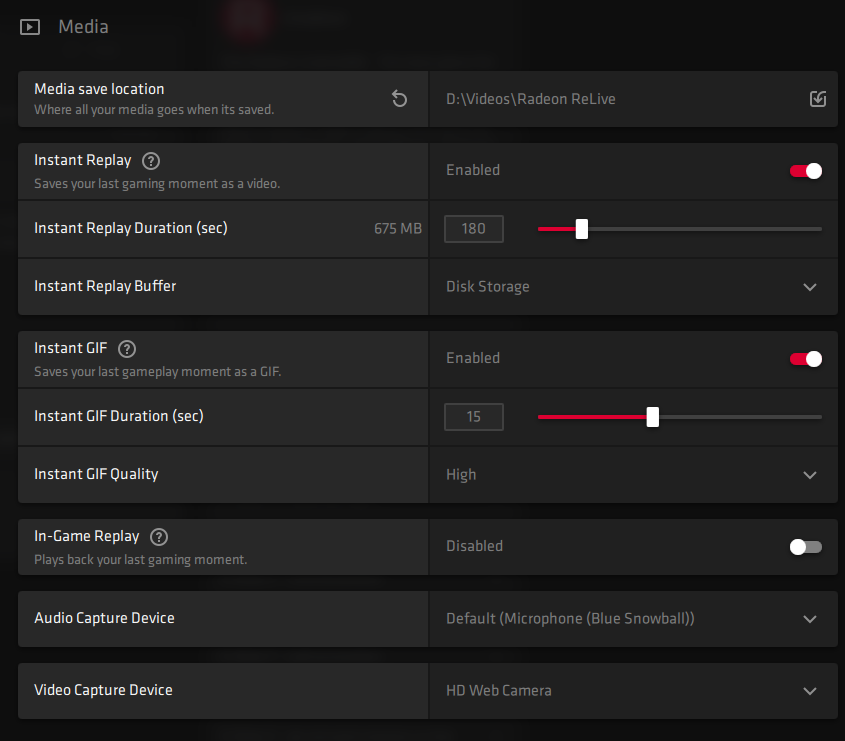Expand the Instant GIF Quality dropdown
845x741 pixels.
pyautogui.click(x=810, y=475)
